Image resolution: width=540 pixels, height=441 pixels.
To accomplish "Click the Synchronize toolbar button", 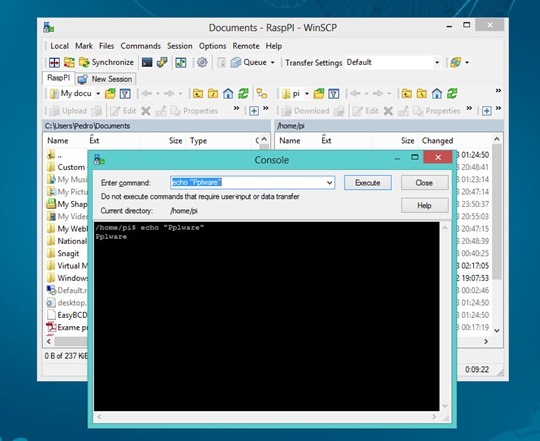I will (x=106, y=62).
